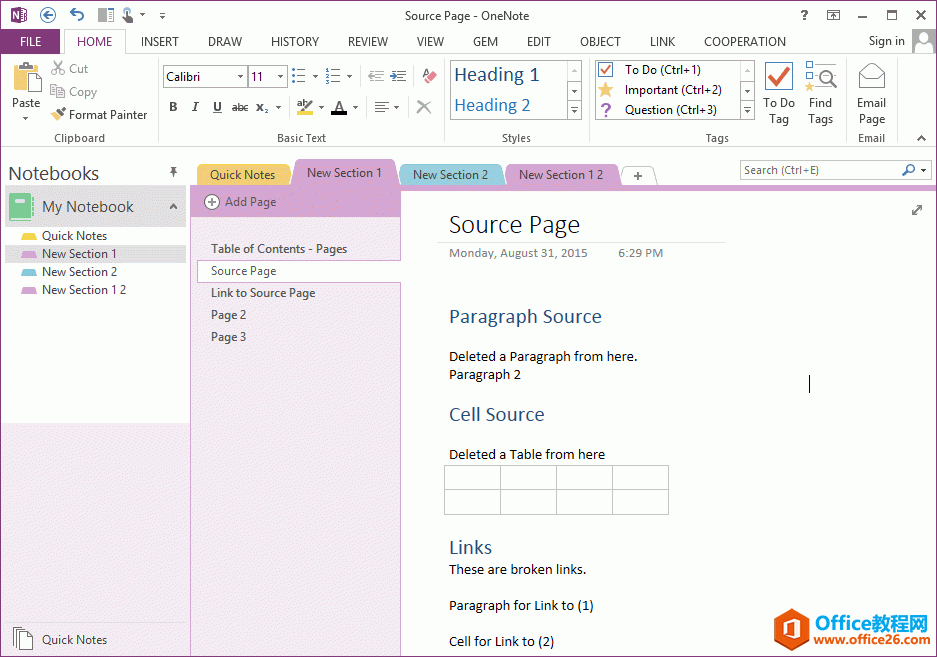Click the clear formatting eraser icon
This screenshot has width=937, height=657.
[x=429, y=76]
